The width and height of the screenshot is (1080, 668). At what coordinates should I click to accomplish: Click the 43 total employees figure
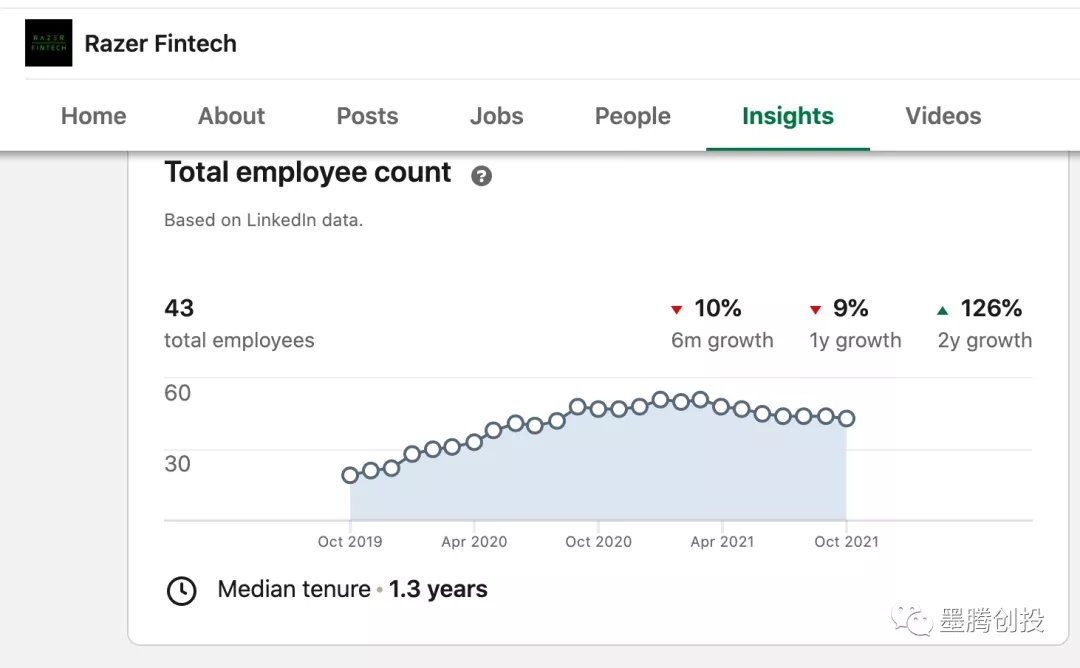[180, 308]
